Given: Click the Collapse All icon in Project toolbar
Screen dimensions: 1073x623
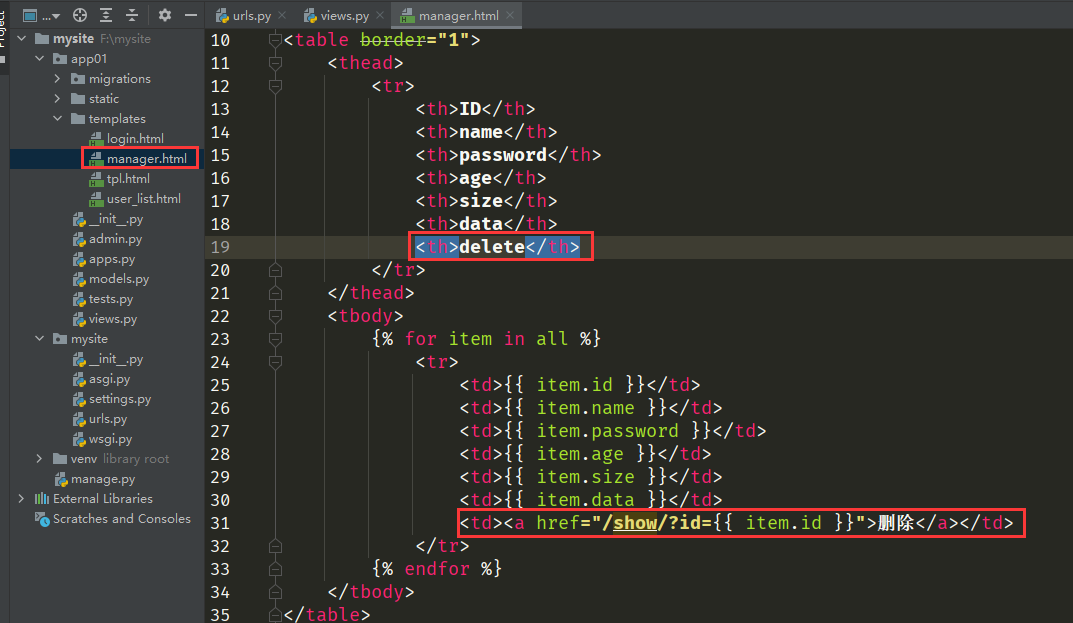Looking at the screenshot, I should click(132, 15).
